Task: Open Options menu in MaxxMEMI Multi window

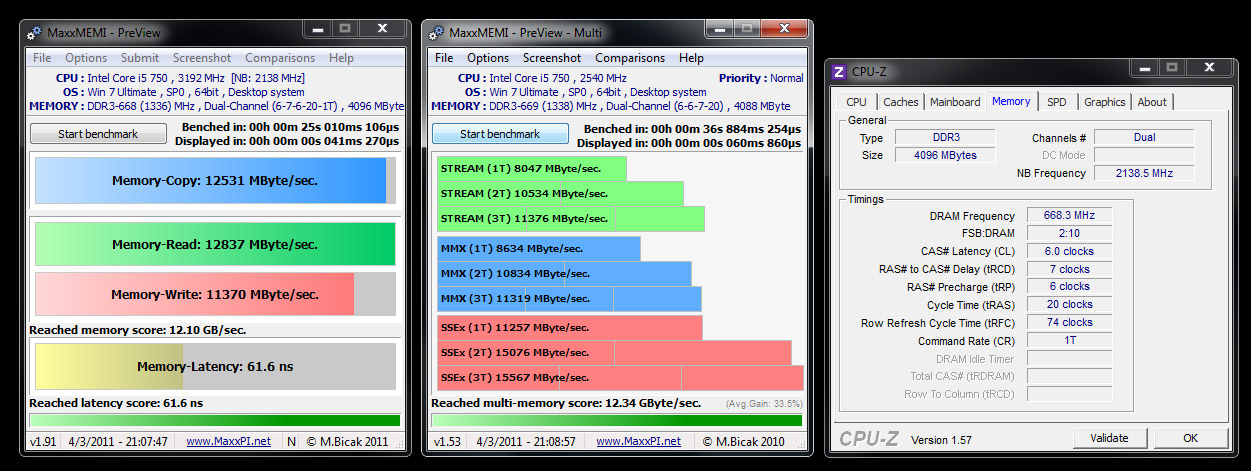Action: (x=488, y=58)
